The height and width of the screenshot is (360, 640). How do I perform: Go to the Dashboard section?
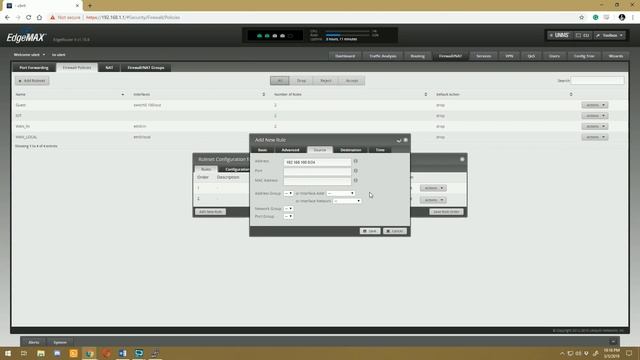[x=345, y=56]
